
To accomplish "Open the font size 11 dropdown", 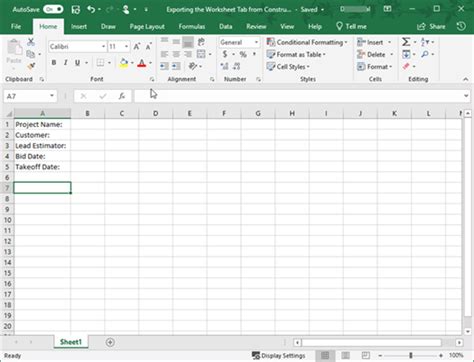I will coord(126,47).
